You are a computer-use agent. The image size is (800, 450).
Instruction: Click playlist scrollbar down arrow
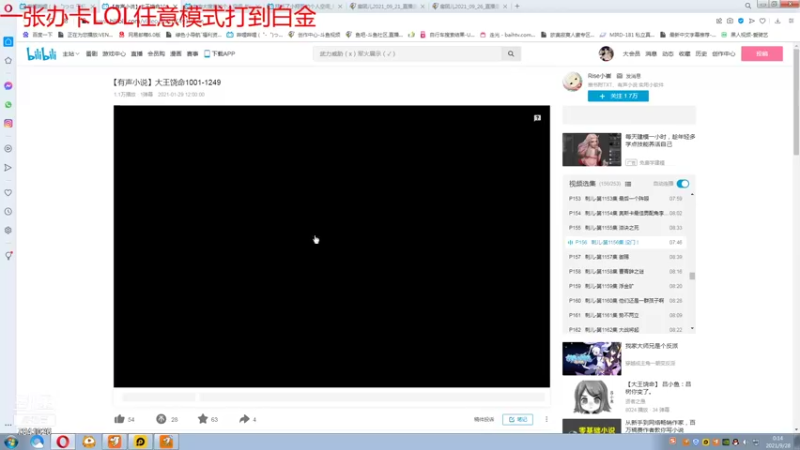692,329
